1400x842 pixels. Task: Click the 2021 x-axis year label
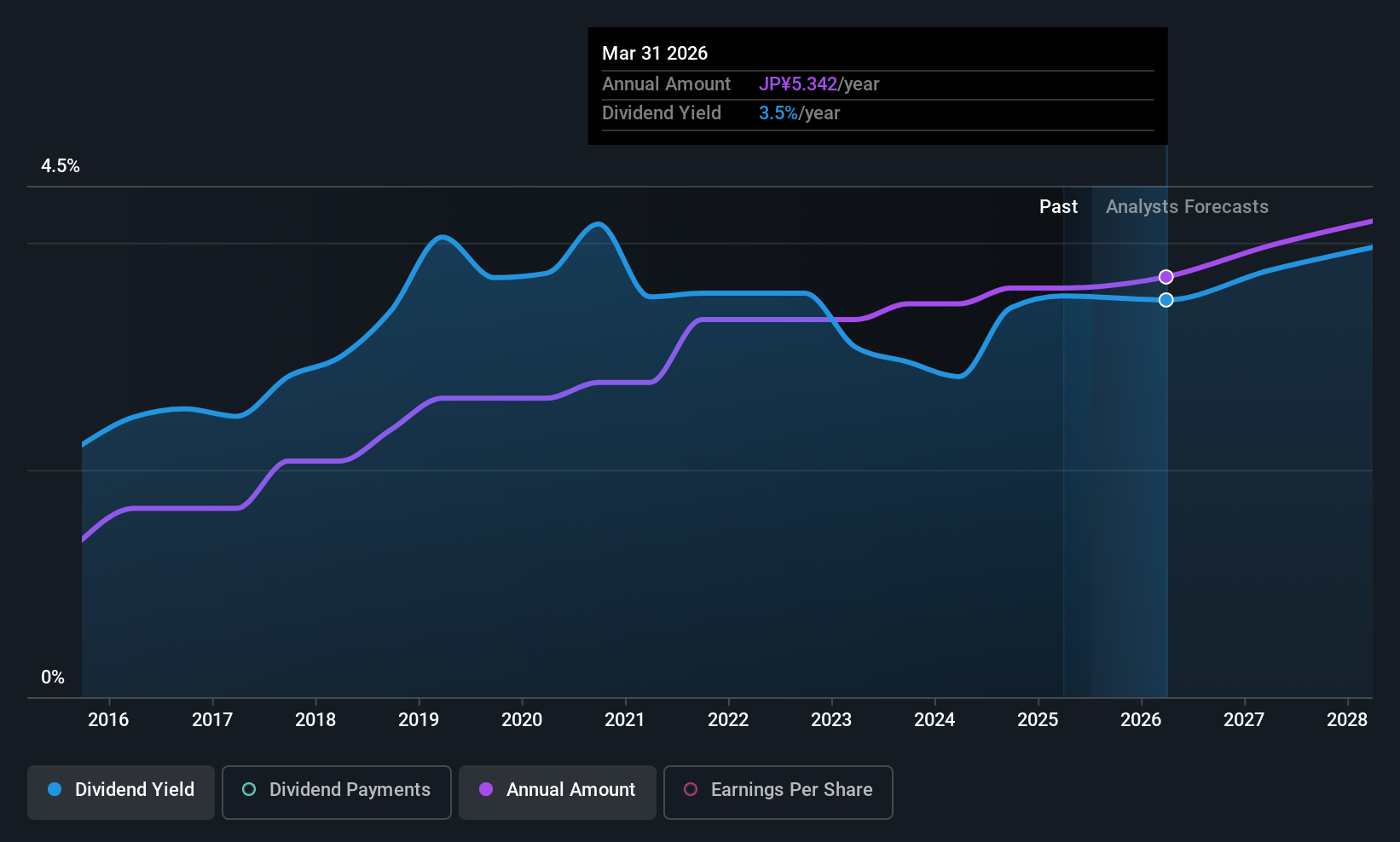(625, 719)
